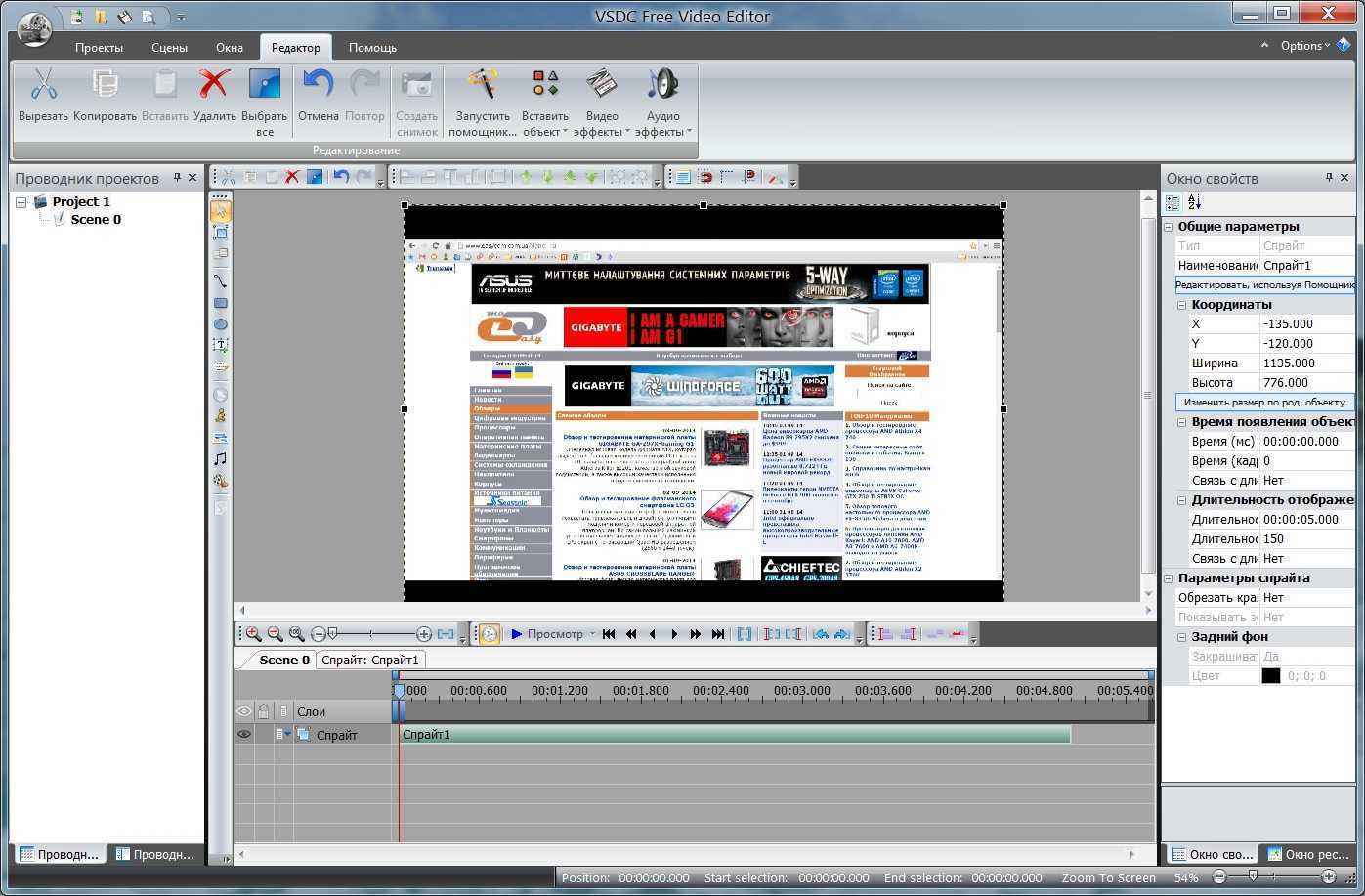Collapse the Координаты section

(x=1181, y=304)
